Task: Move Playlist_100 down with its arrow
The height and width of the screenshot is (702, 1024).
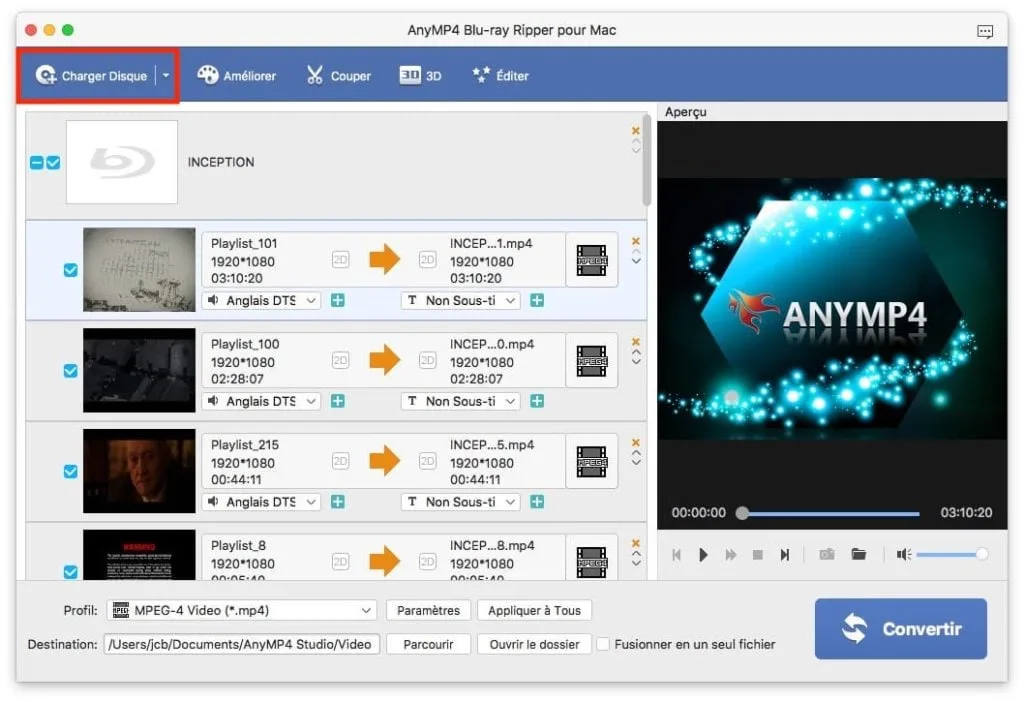Action: click(x=636, y=362)
